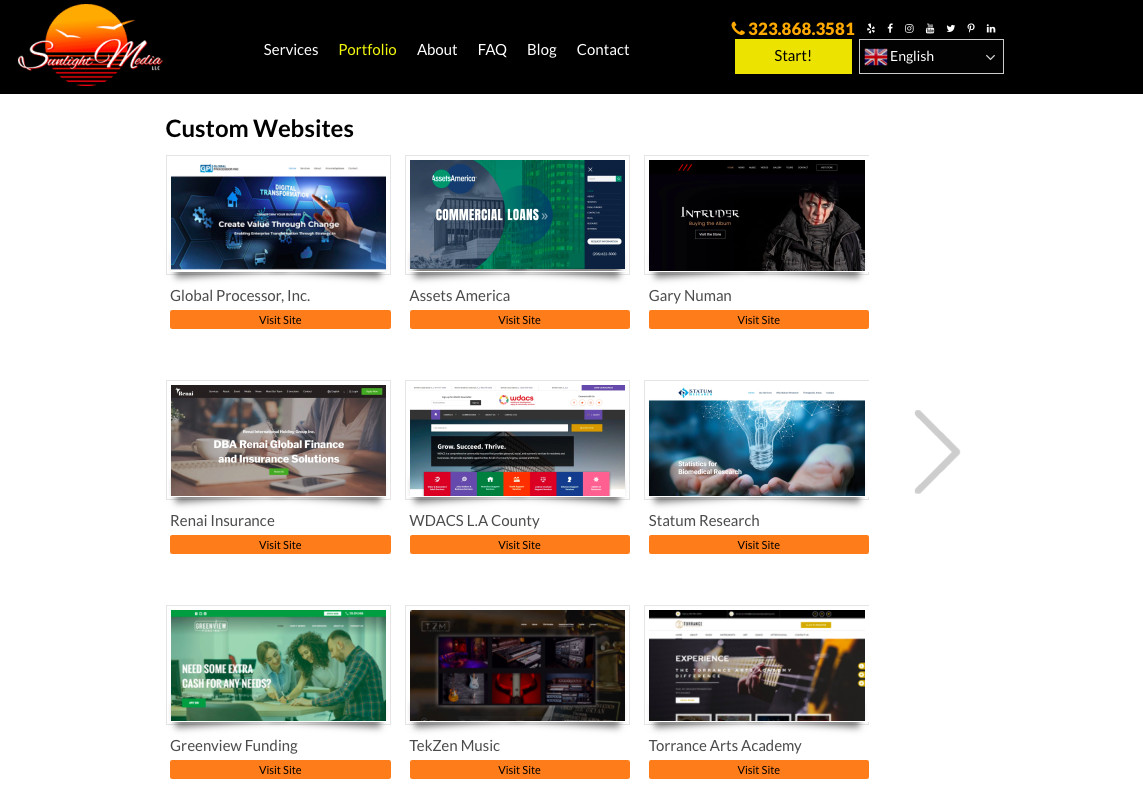Screen dimensions: 1143x812
Task: Open the Instagram social icon
Action: point(909,28)
